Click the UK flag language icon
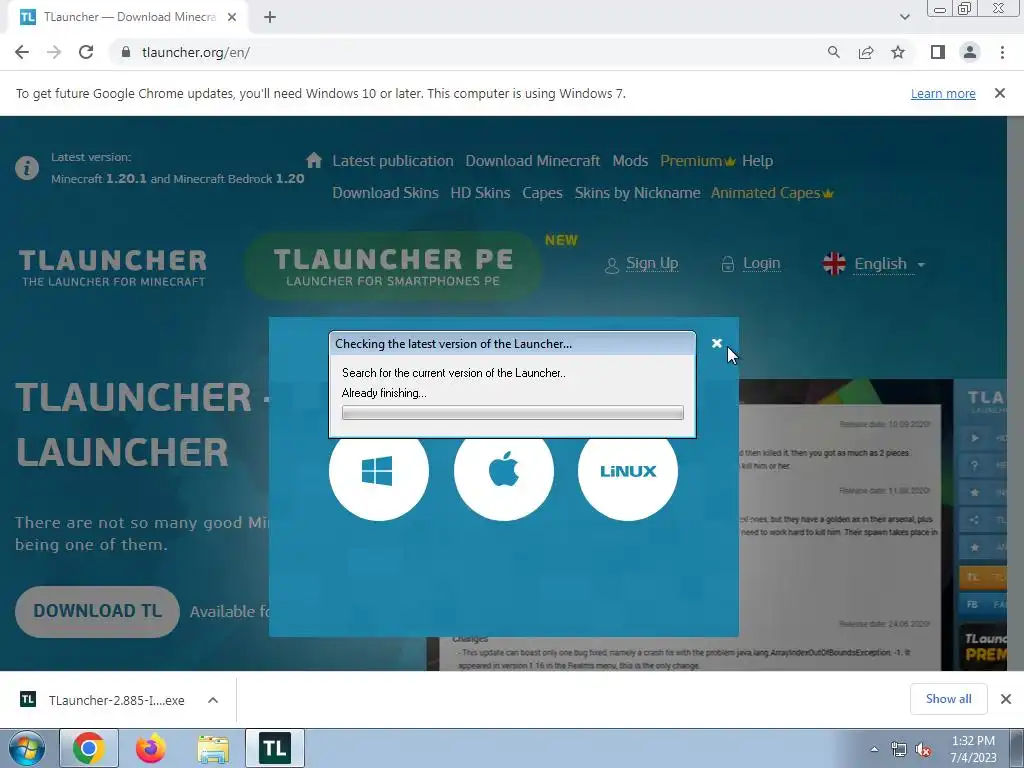The height and width of the screenshot is (768, 1024). [x=834, y=264]
